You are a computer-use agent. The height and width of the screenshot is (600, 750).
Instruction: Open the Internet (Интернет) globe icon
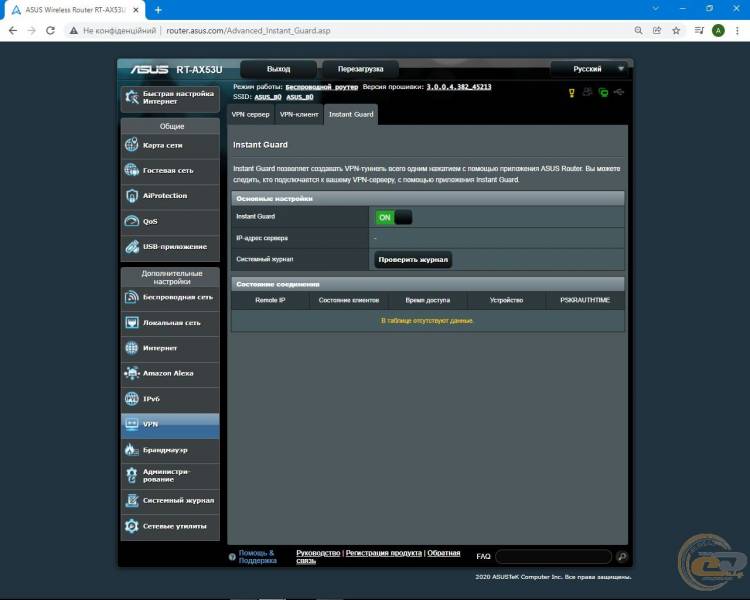(x=132, y=348)
